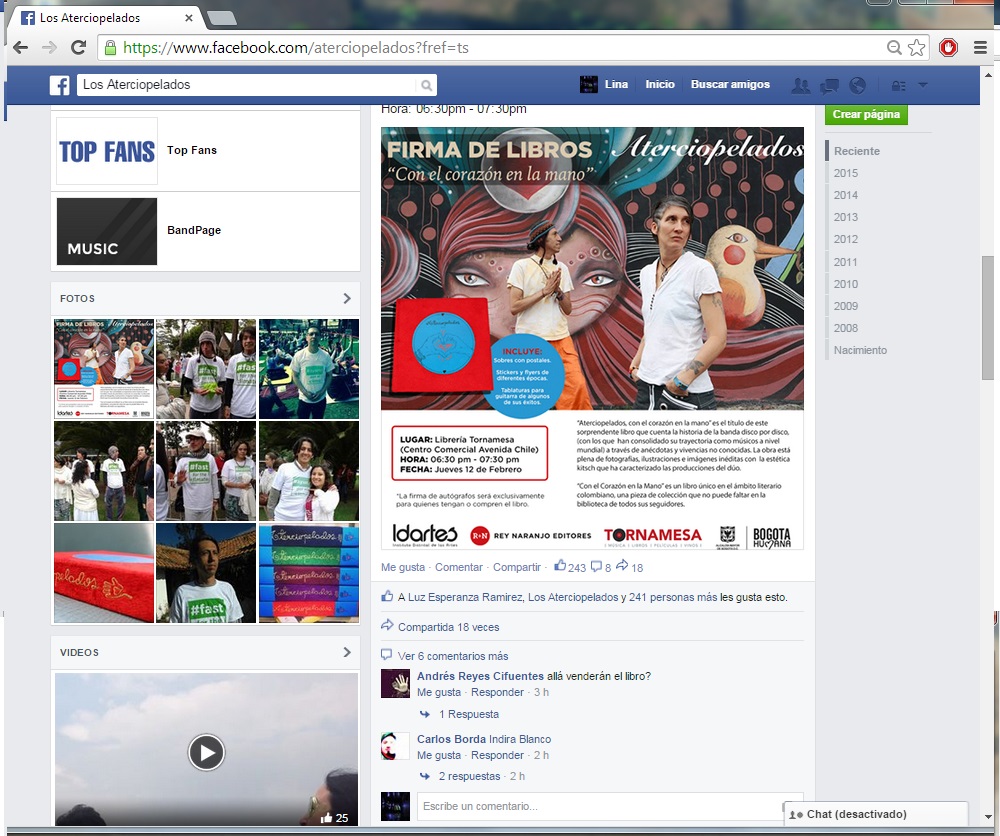Open the account dropdown arrow in header
This screenshot has height=836, width=1000.
[922, 85]
